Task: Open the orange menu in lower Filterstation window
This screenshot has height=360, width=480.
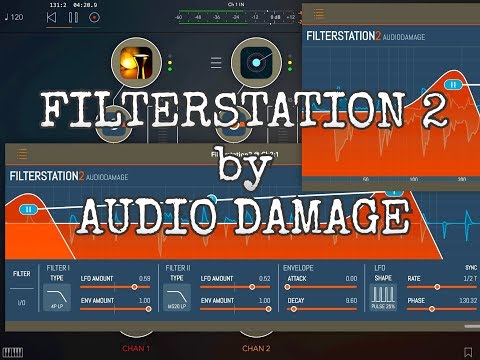Action: click(22, 154)
